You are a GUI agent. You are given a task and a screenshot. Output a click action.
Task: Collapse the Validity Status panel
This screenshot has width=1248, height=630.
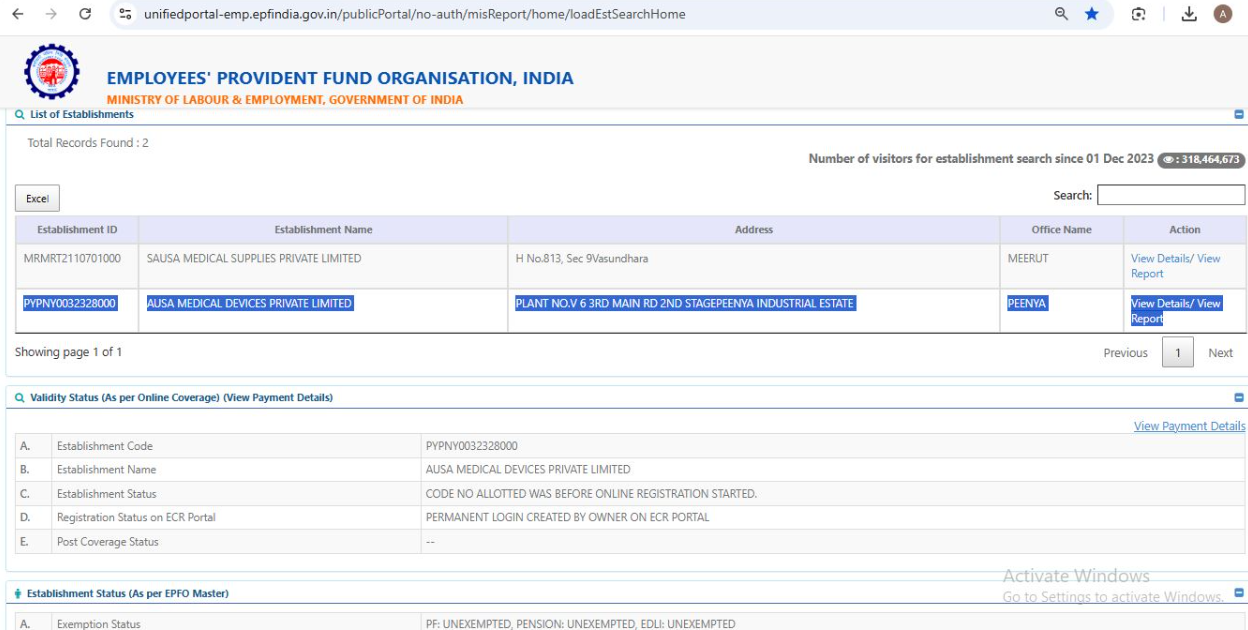tap(1239, 398)
